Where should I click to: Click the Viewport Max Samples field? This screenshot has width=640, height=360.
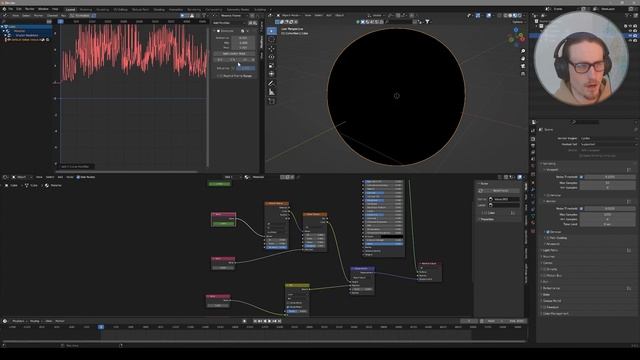tap(607, 182)
